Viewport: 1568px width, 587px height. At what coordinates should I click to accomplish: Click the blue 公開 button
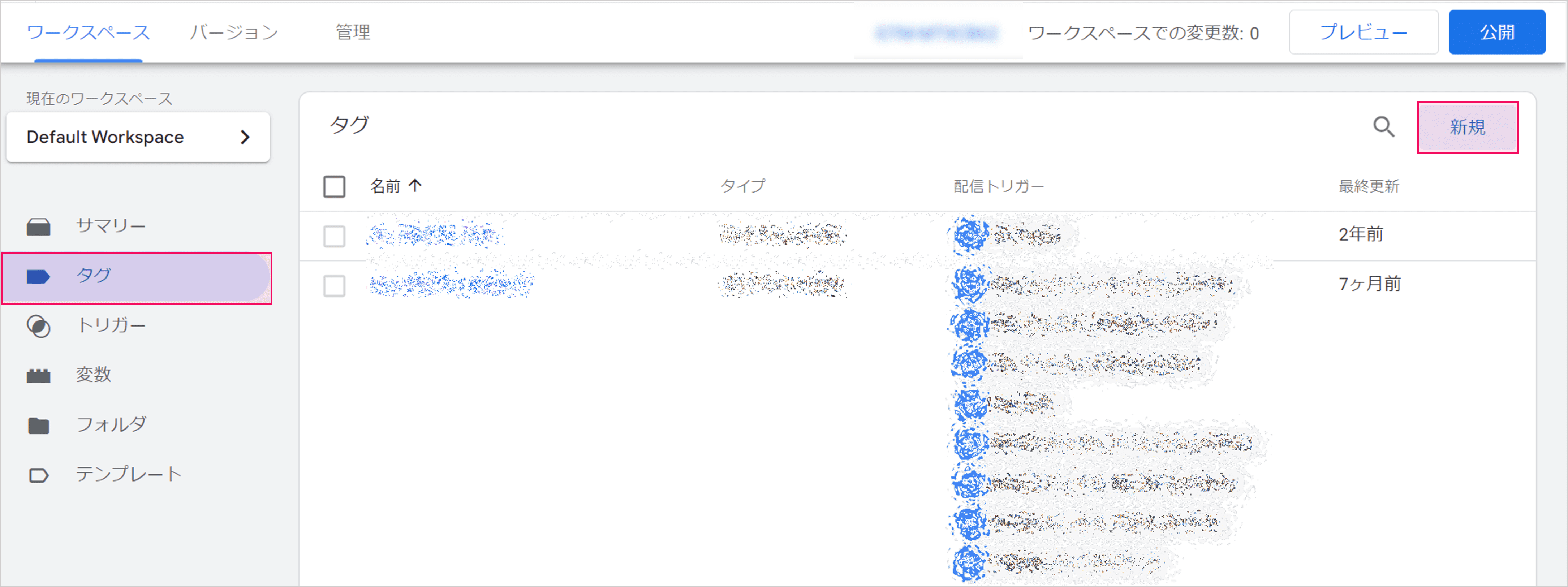(1497, 32)
